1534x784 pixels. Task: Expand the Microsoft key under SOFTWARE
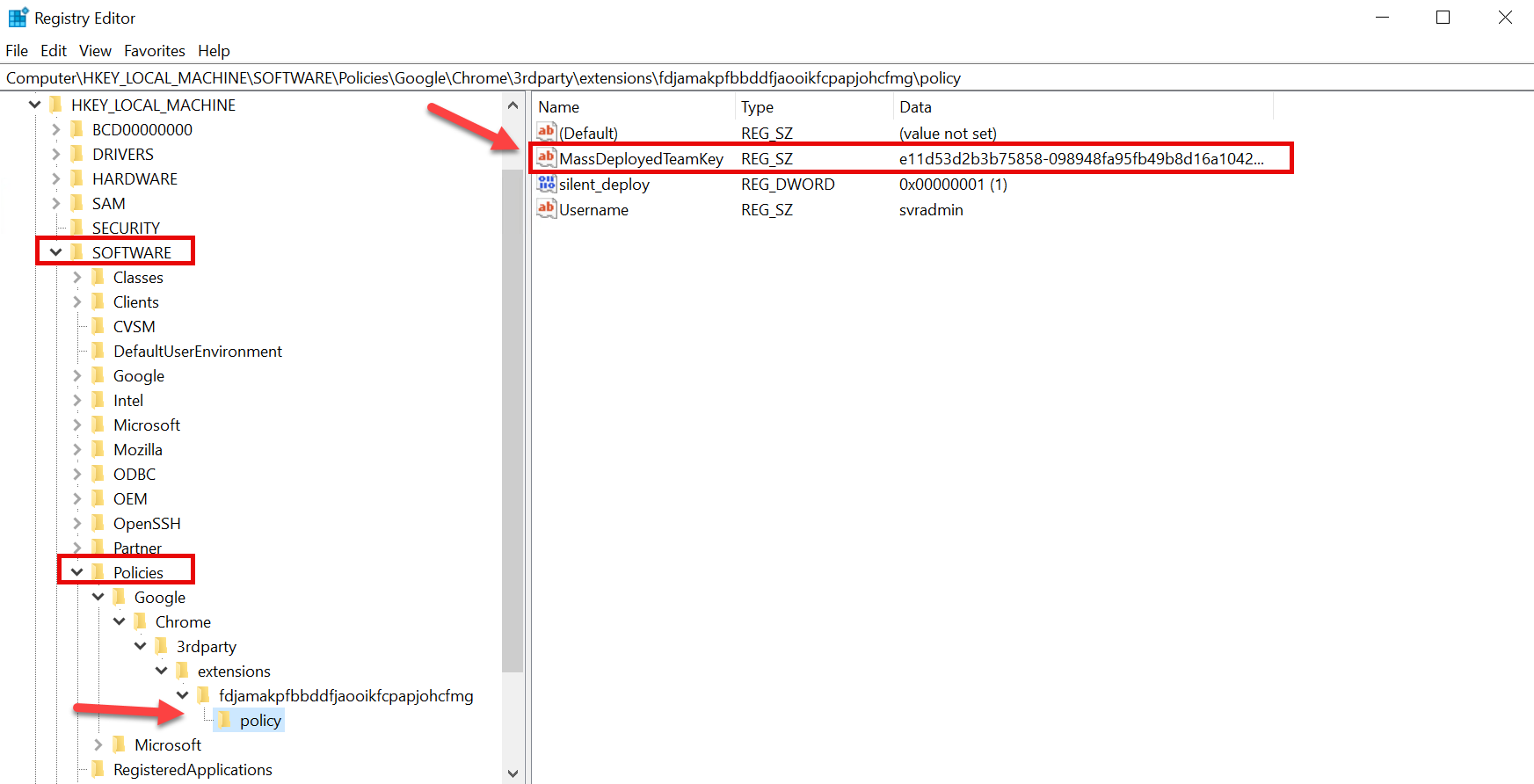point(76,425)
